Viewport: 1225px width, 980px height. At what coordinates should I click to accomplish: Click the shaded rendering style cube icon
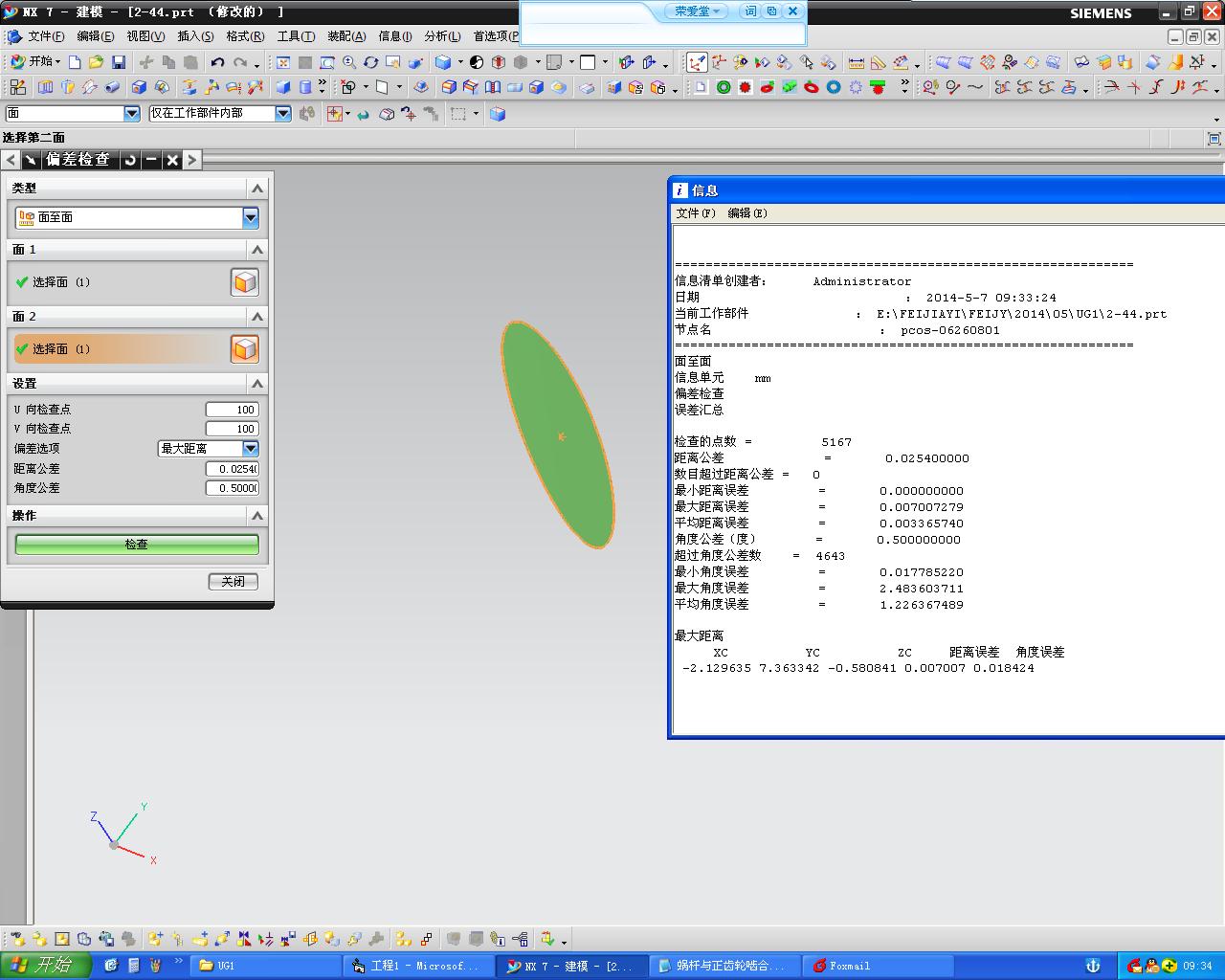click(x=443, y=62)
